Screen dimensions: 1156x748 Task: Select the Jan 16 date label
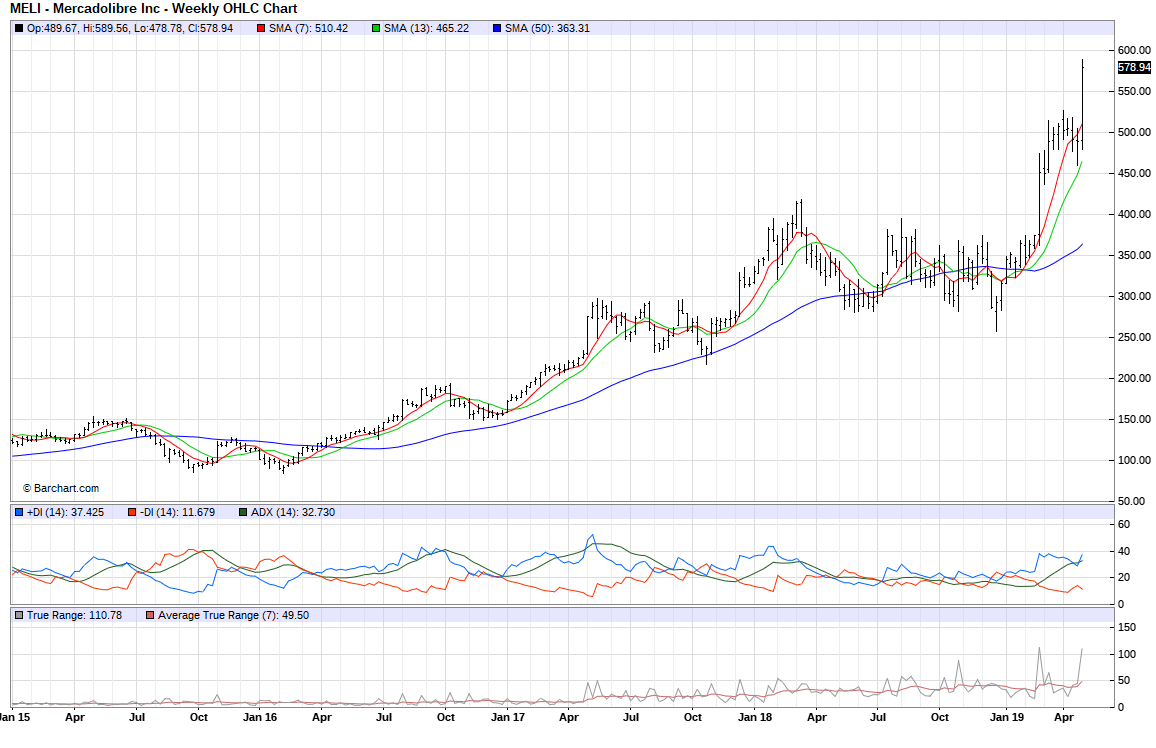pyautogui.click(x=260, y=717)
